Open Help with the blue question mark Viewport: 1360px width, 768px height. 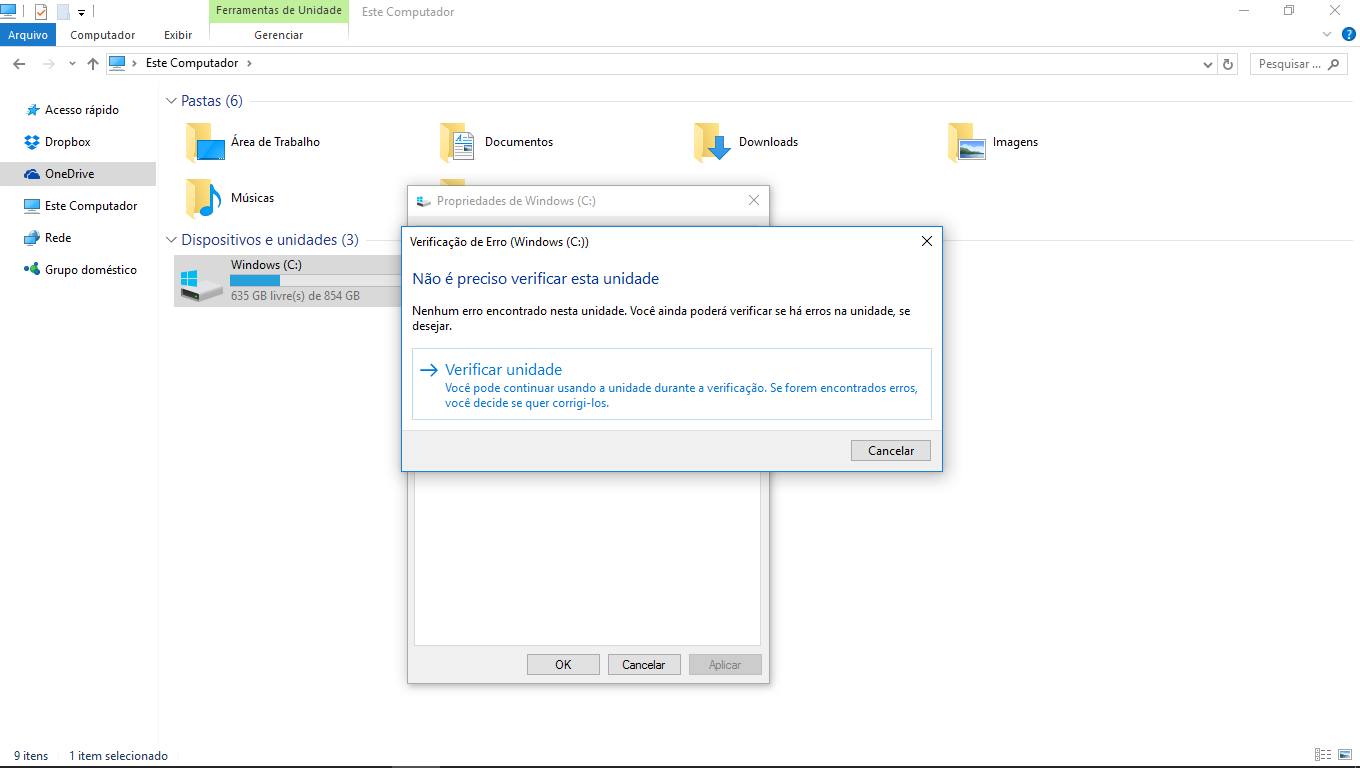tap(1348, 34)
